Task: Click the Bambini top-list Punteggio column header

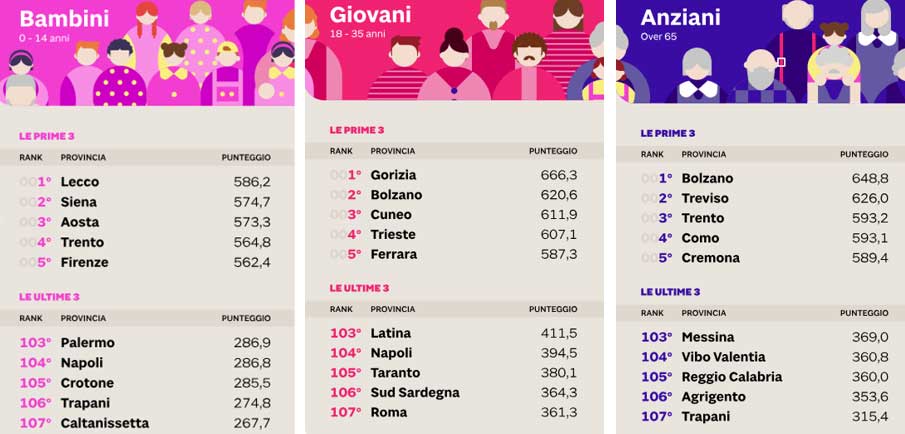Action: [x=246, y=157]
